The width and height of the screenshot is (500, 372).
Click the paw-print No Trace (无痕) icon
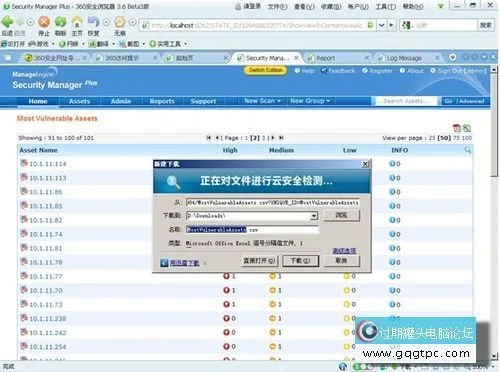tap(120, 22)
